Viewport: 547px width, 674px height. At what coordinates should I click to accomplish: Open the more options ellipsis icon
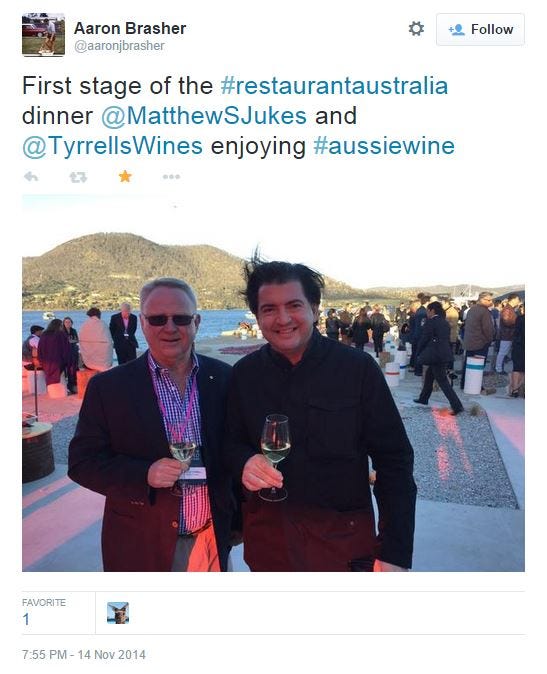point(171,177)
